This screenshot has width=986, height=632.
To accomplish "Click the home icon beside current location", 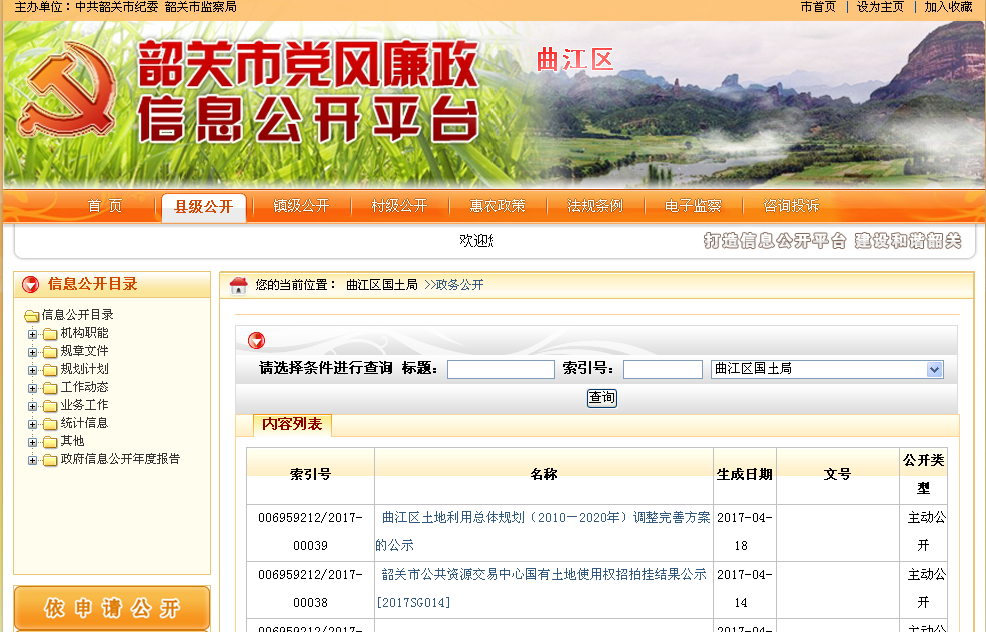I will tap(238, 286).
